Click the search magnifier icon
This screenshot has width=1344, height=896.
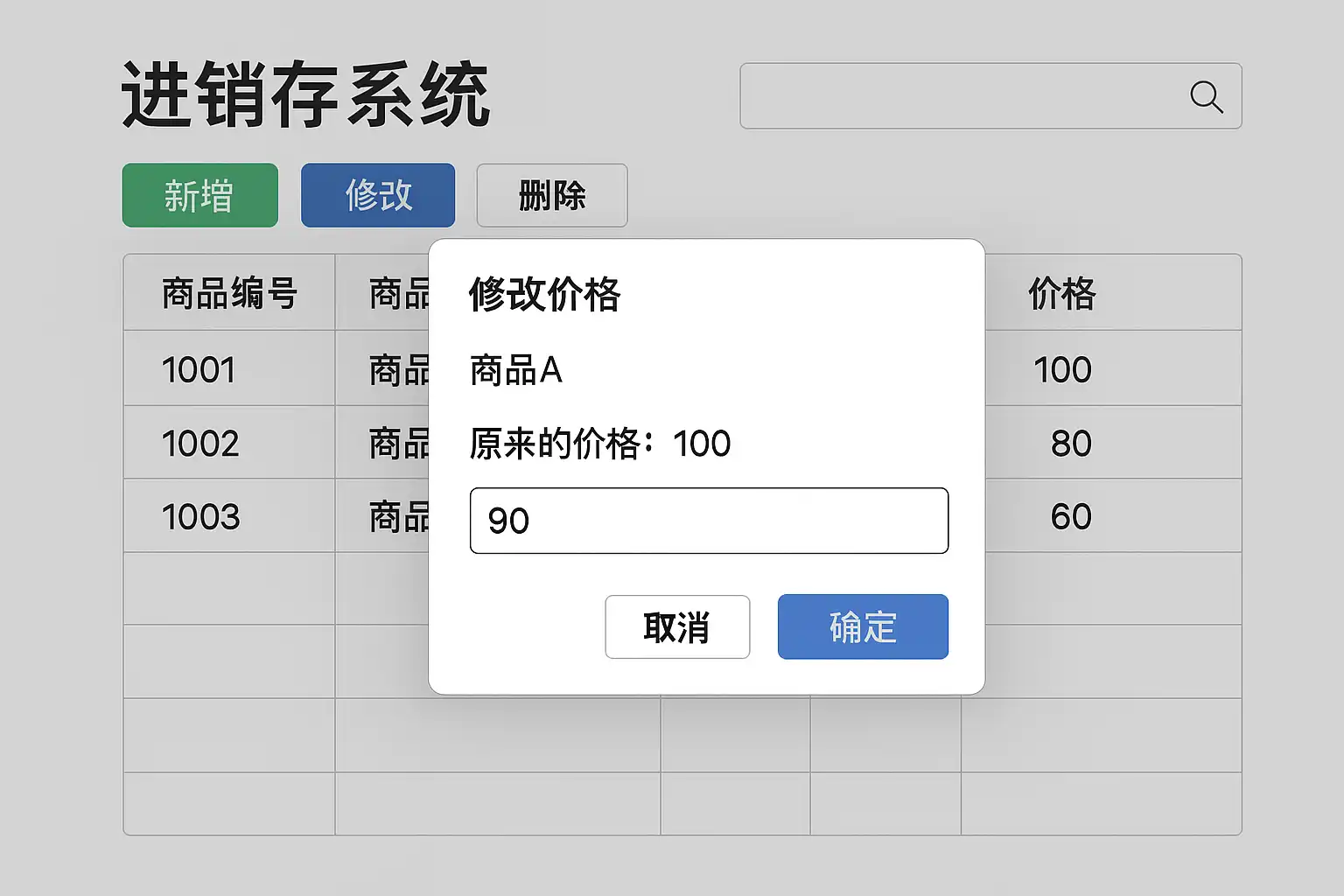1207,96
